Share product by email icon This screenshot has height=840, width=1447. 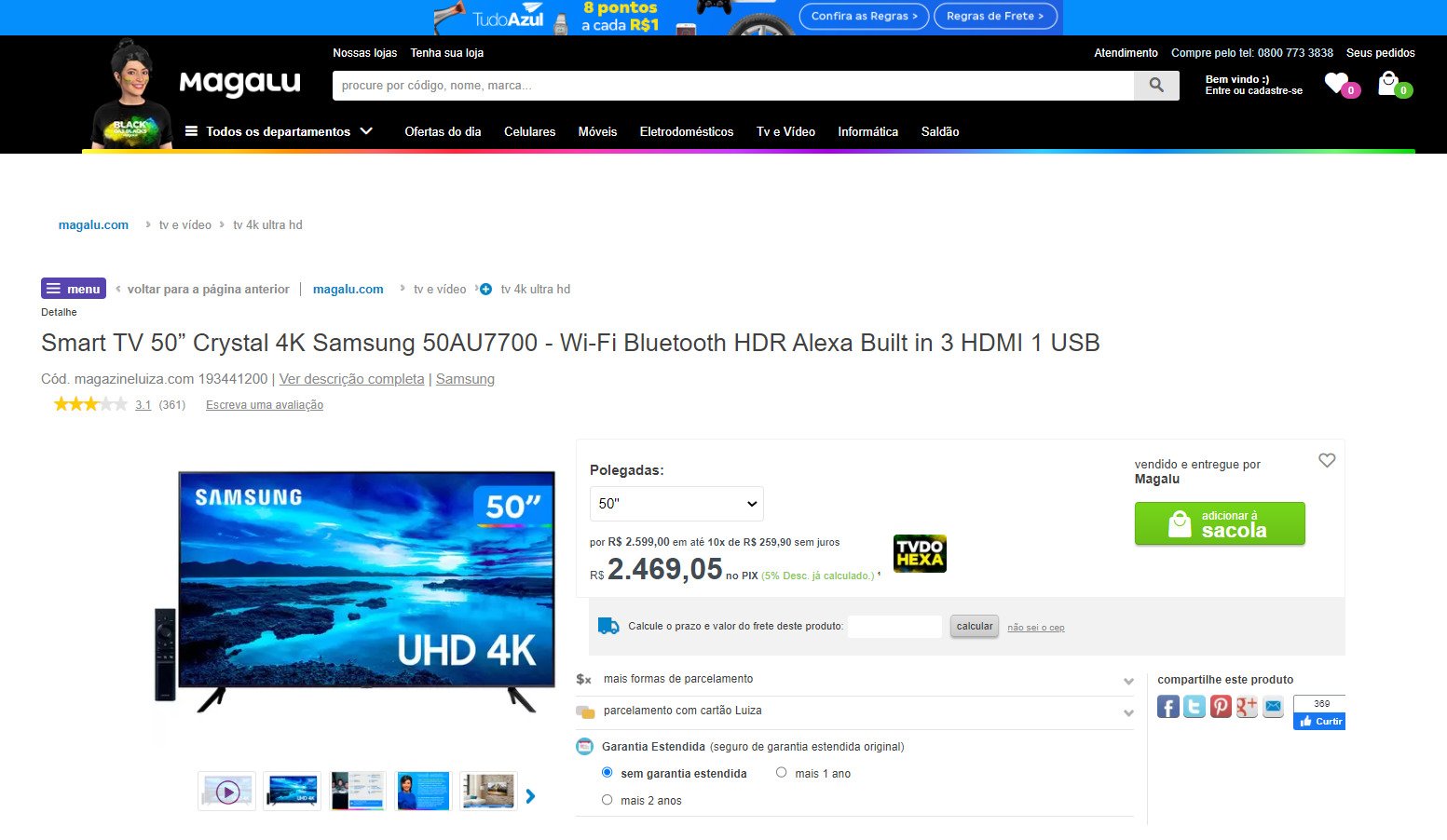(x=1273, y=707)
